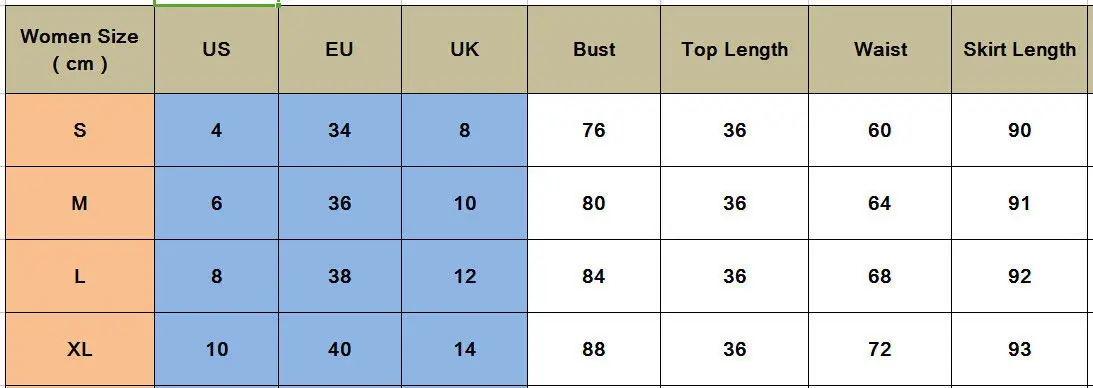
Task: Select the Waist column header
Action: (x=880, y=49)
